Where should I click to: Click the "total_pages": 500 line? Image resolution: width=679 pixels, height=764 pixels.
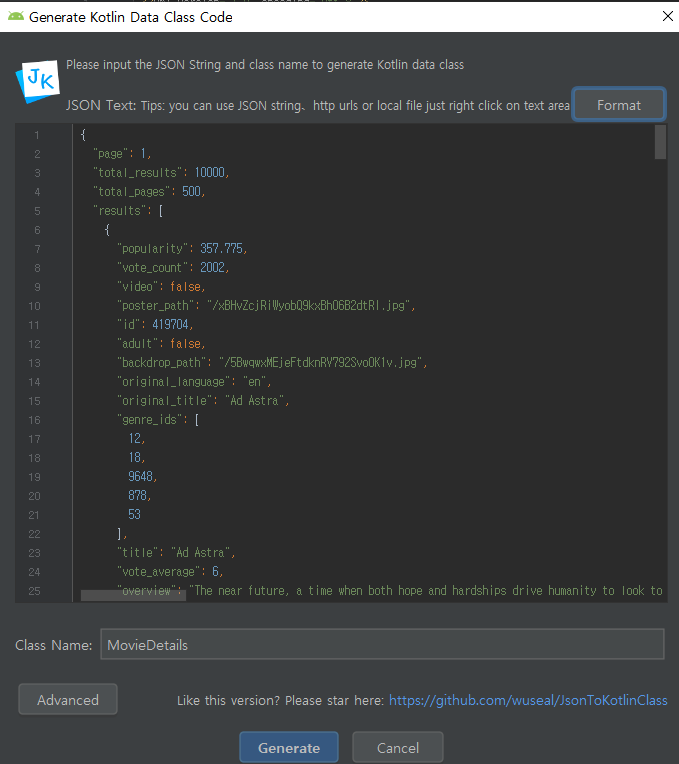(149, 191)
